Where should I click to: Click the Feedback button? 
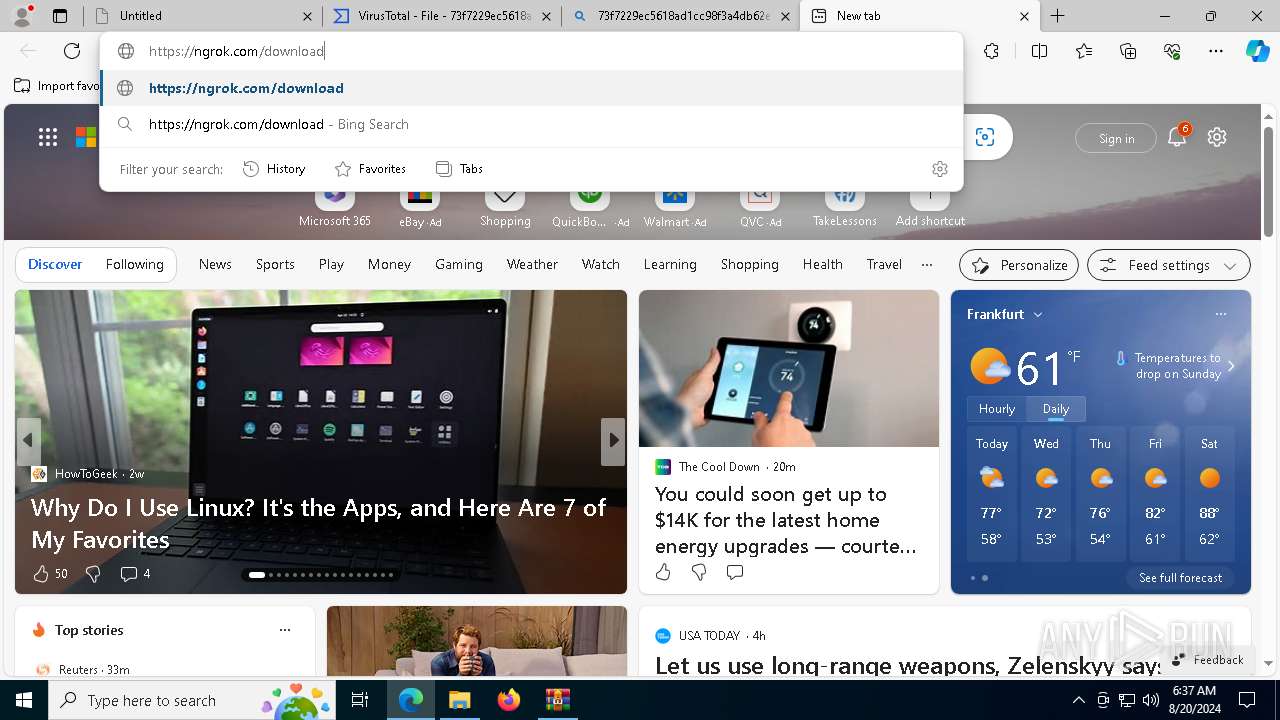1208,660
